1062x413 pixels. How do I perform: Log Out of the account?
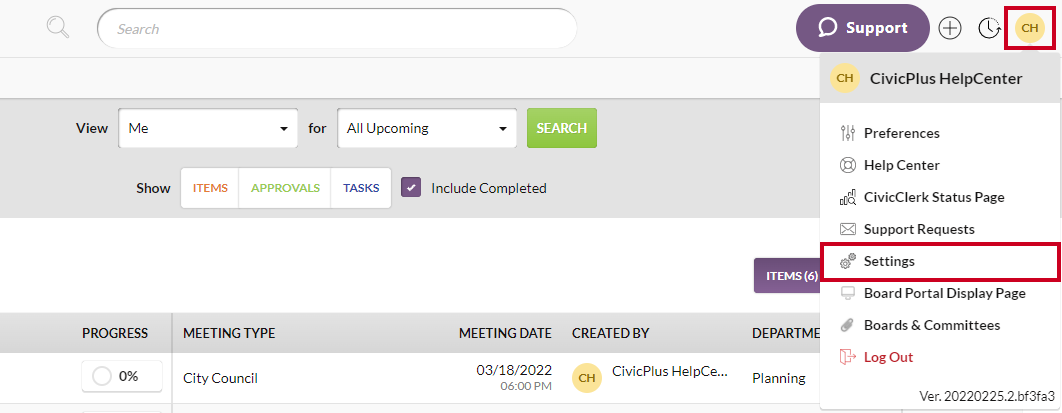click(887, 357)
